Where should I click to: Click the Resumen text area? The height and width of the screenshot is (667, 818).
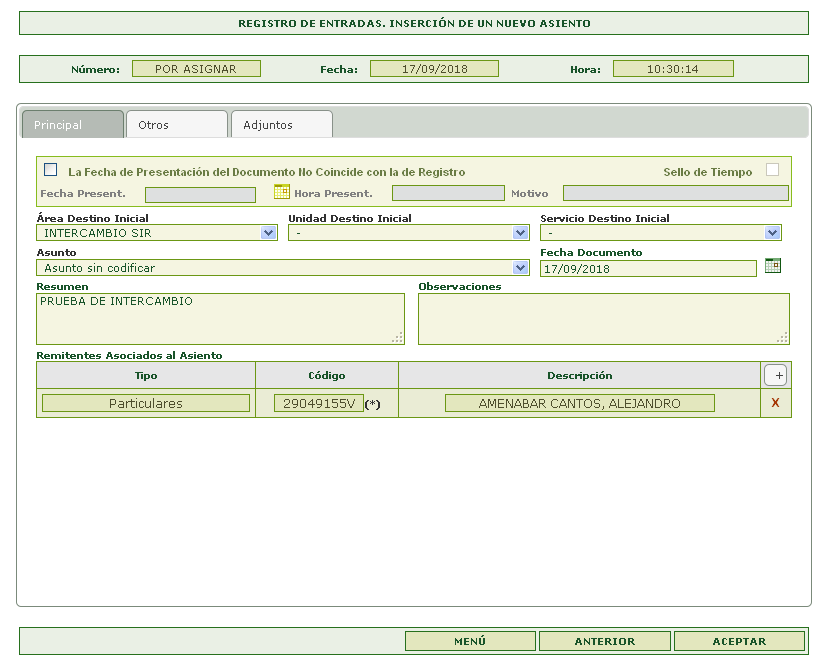tap(220, 319)
